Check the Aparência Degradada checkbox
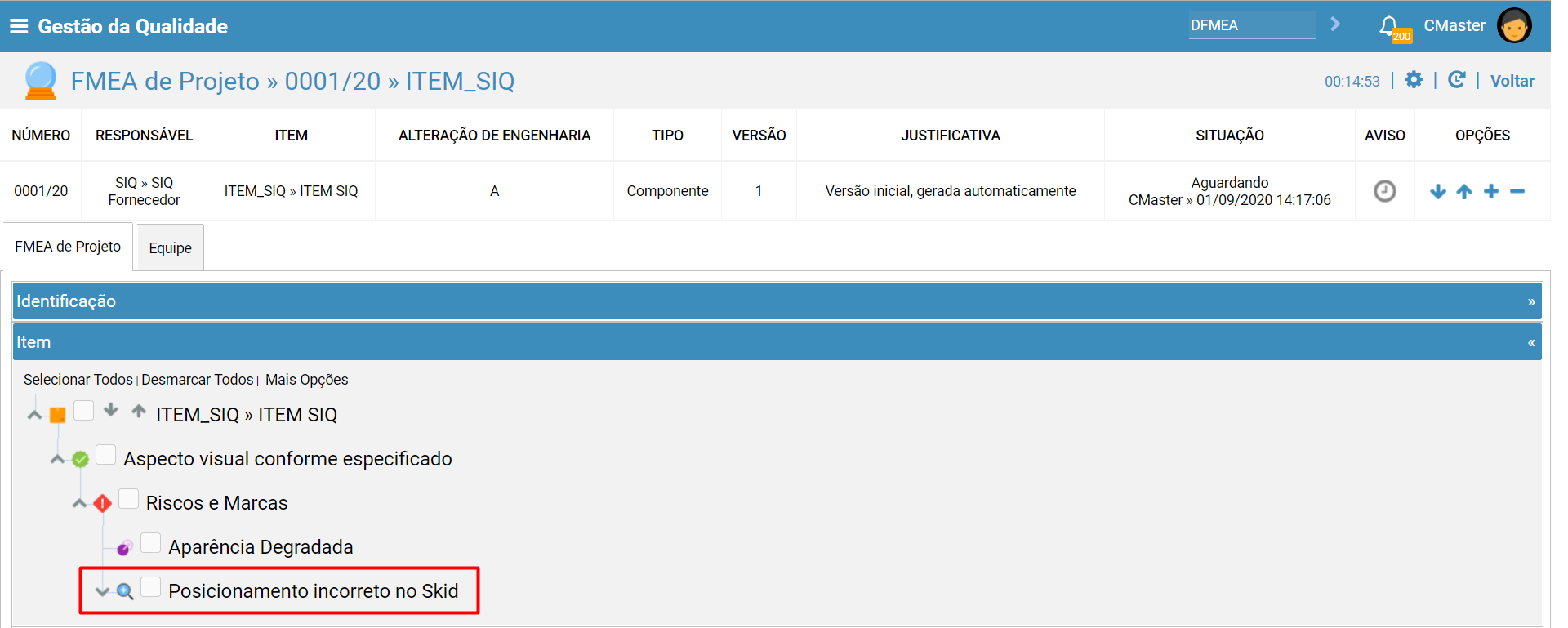Viewport: 1568px width, 628px height. click(x=151, y=542)
